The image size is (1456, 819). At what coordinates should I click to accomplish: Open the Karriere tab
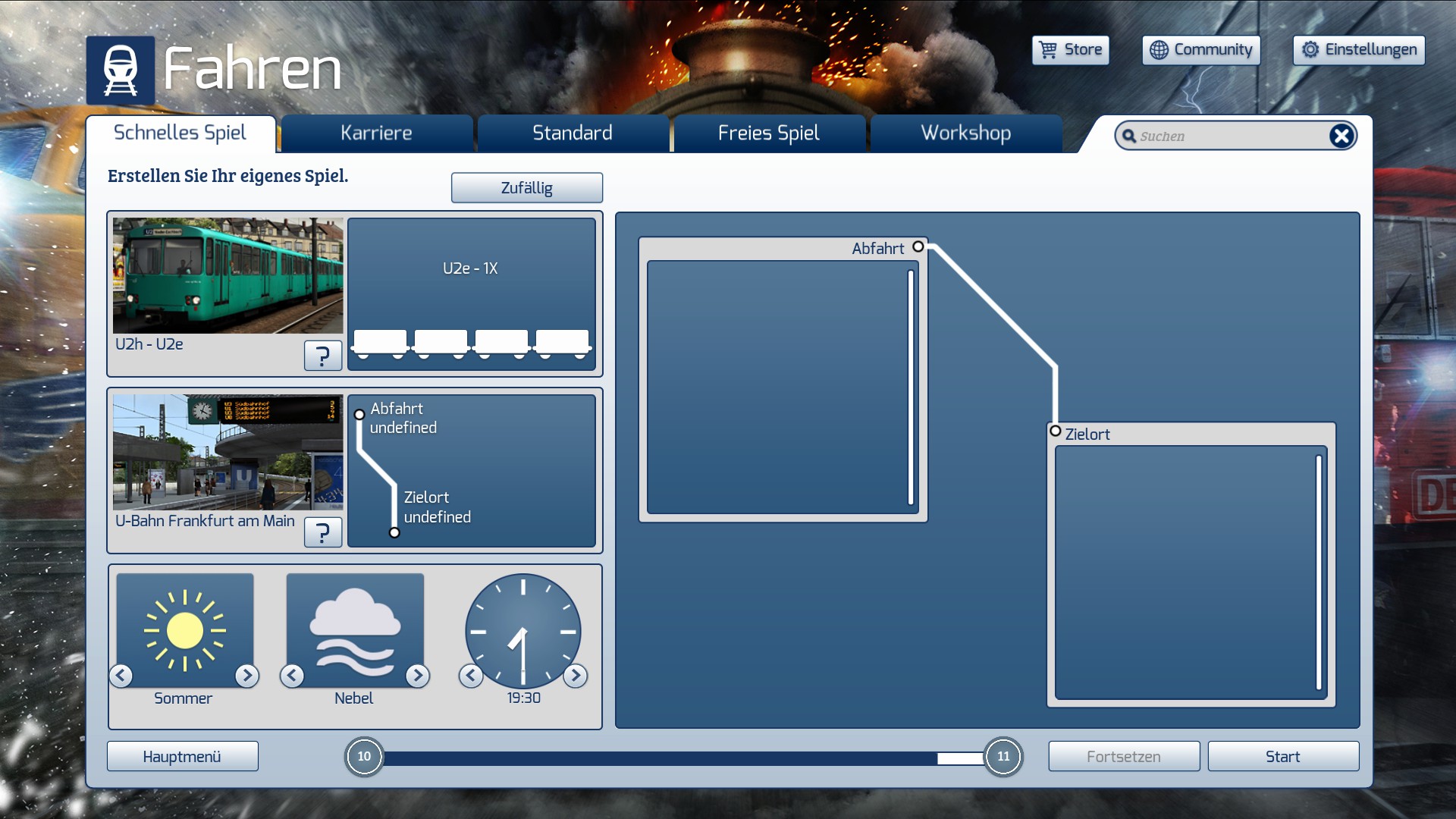[x=376, y=133]
